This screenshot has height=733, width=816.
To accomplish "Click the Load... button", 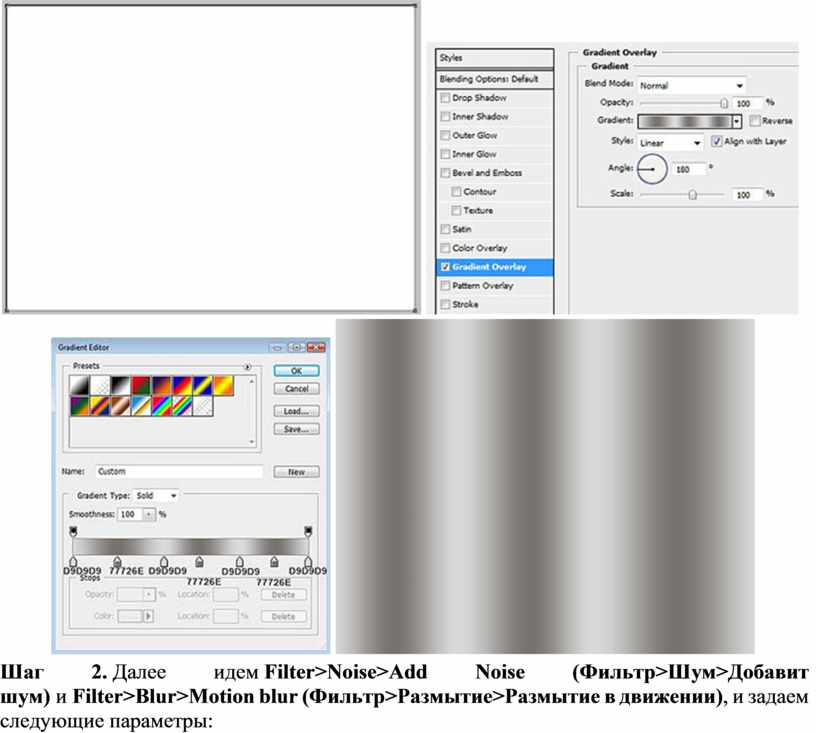I will pos(296,411).
